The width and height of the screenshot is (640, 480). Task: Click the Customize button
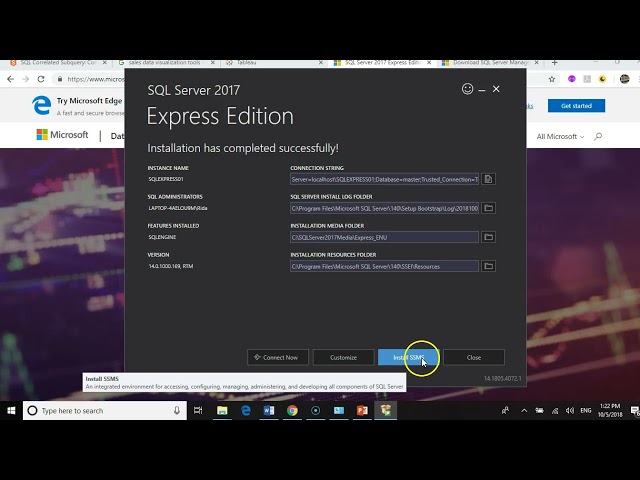[343, 357]
